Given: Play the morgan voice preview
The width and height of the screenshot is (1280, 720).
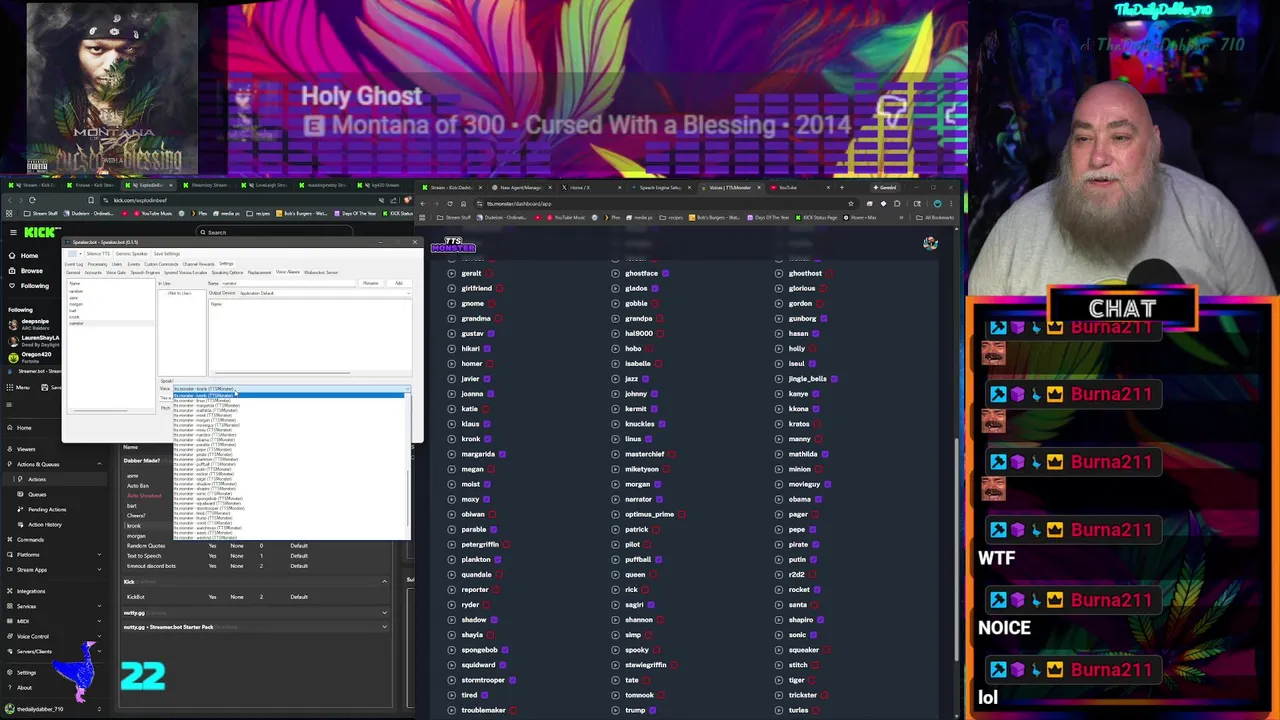Looking at the screenshot, I should pyautogui.click(x=614, y=484).
